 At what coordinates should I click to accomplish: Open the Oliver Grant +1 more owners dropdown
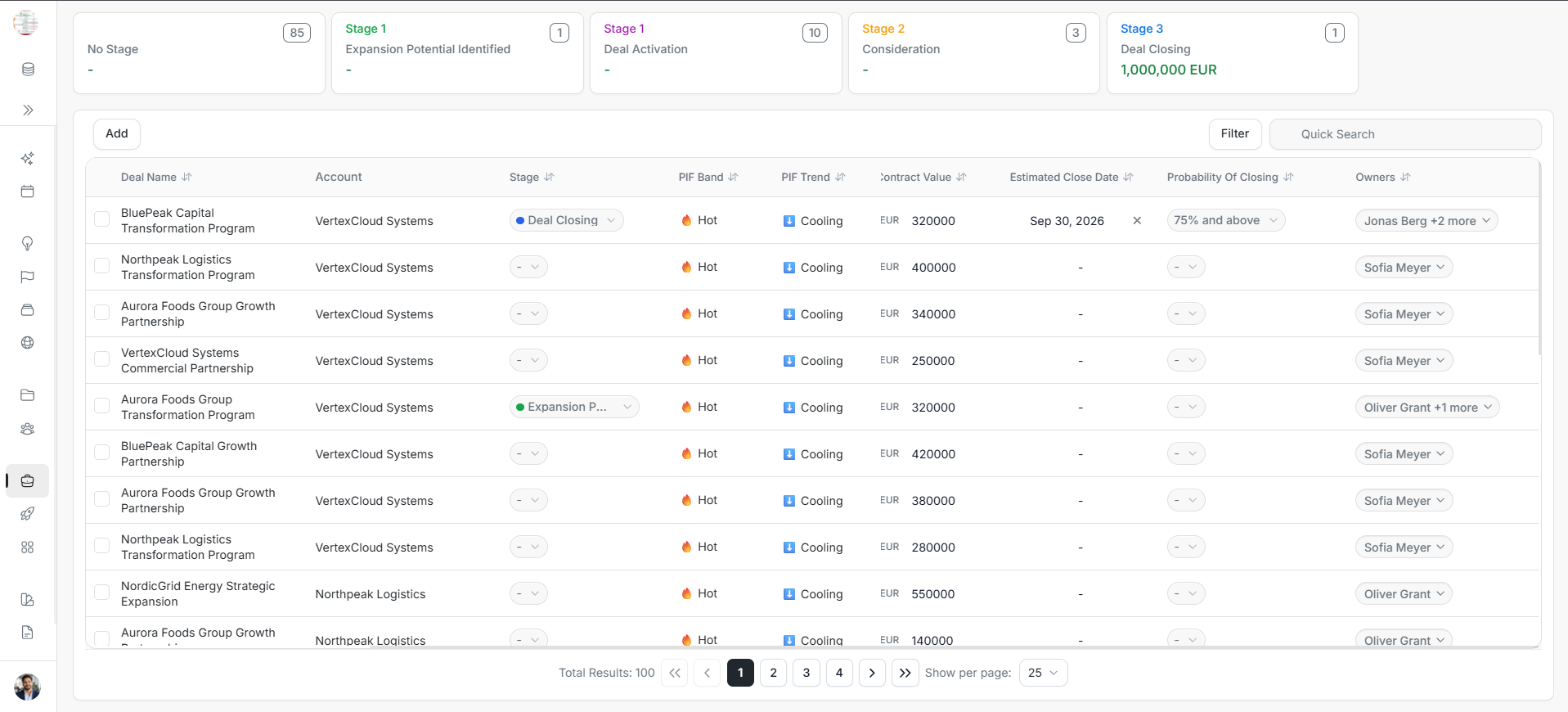coord(1427,407)
